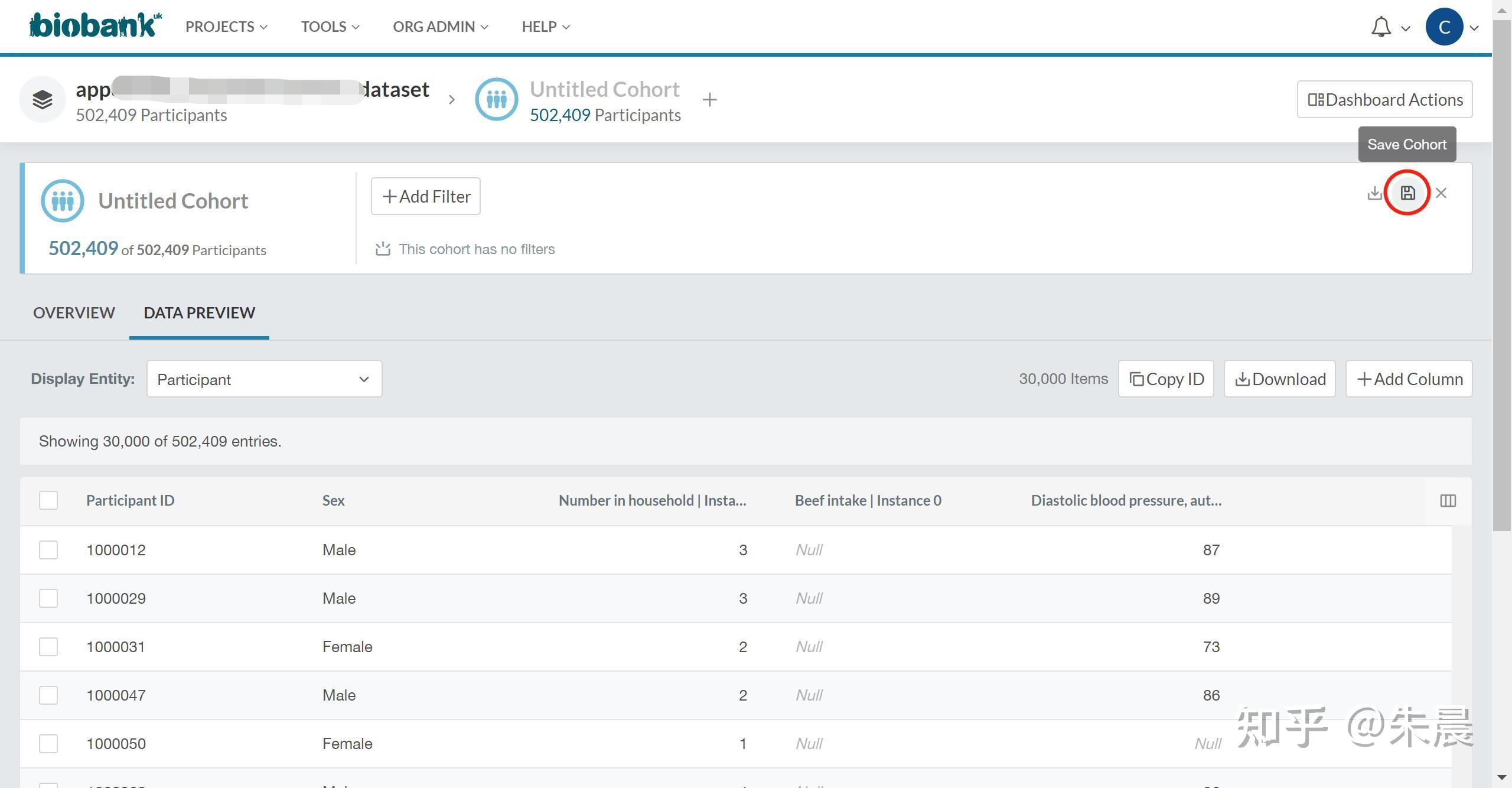
Task: Open the notifications bell icon
Action: tap(1381, 27)
